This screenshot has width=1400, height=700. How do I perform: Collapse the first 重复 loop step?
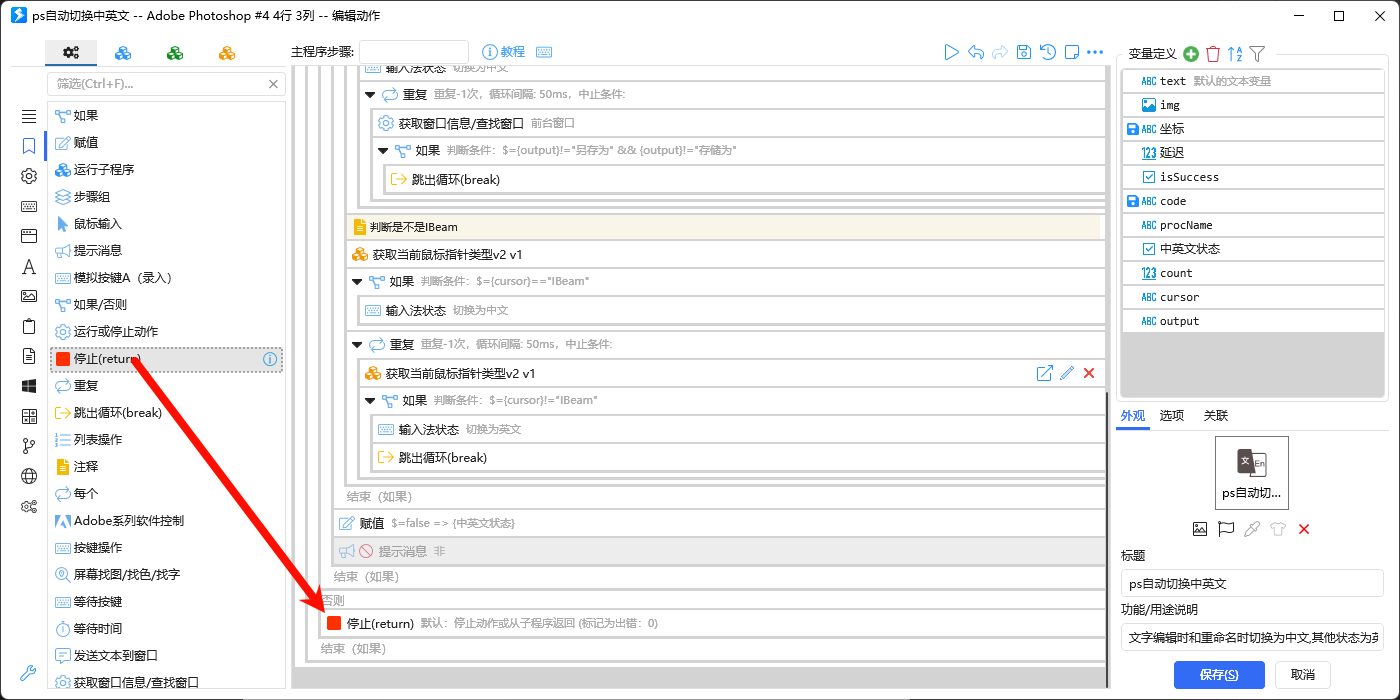(x=369, y=95)
